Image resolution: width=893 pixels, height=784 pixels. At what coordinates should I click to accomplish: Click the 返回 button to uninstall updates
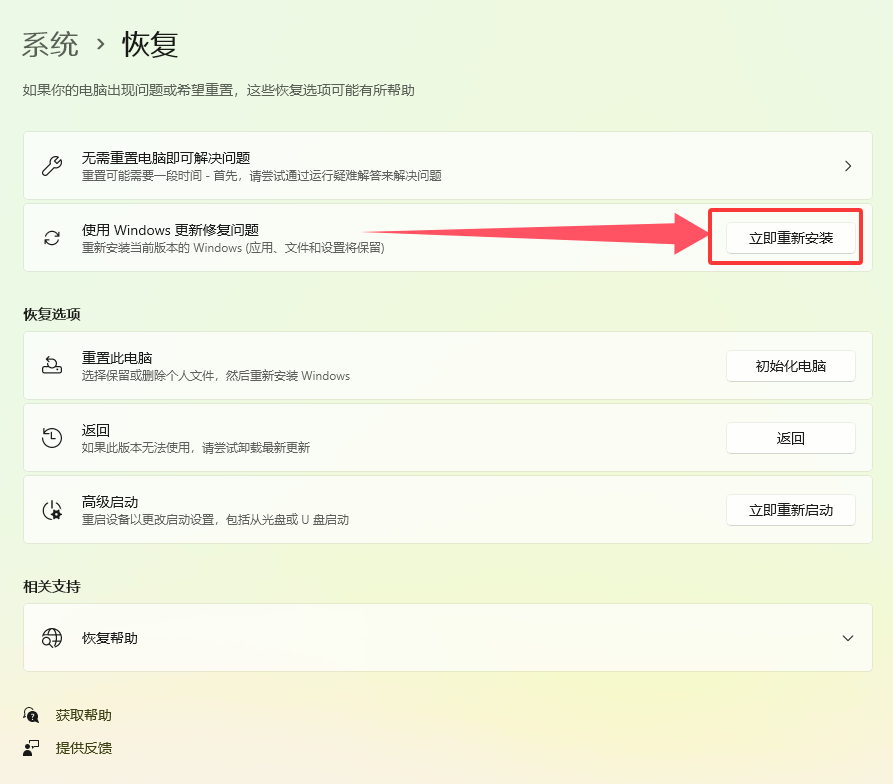tap(790, 437)
